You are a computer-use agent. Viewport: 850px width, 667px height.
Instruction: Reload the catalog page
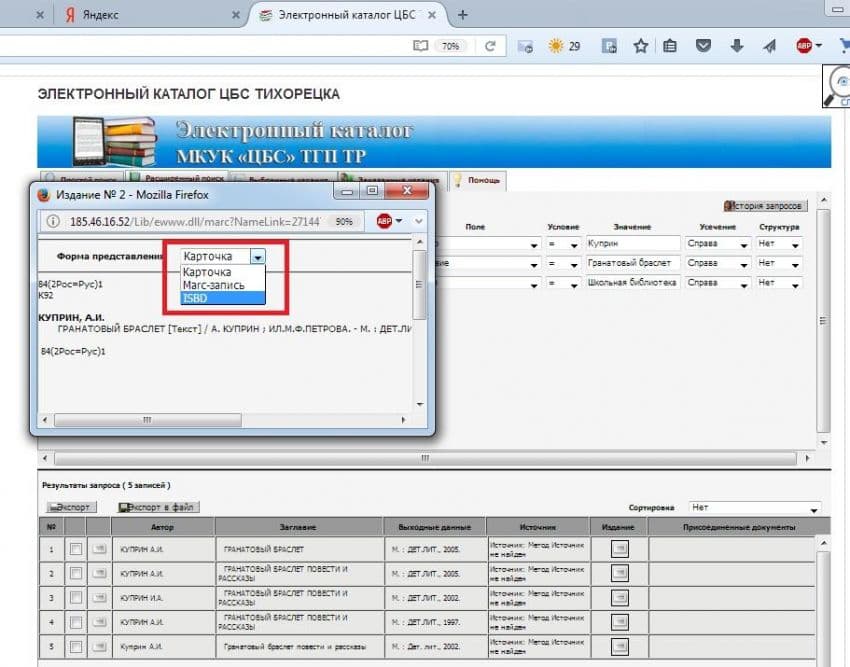[x=491, y=46]
